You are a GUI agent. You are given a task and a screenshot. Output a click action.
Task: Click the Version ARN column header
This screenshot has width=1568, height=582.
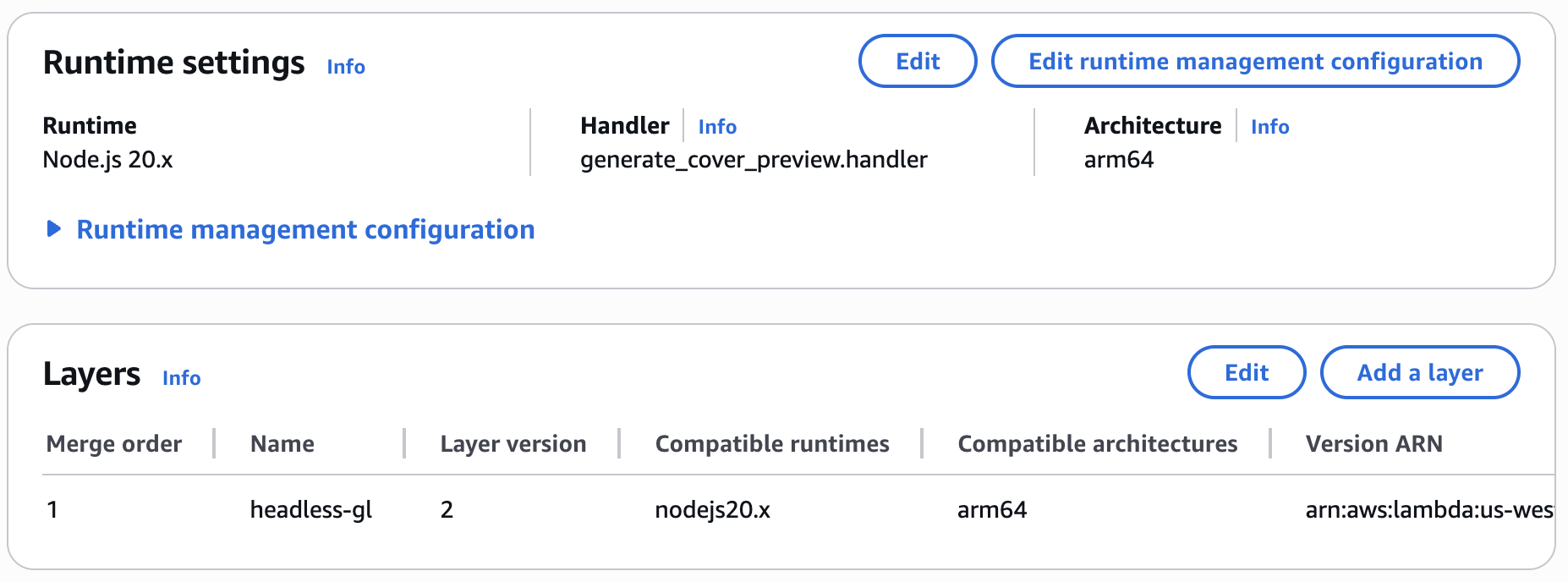click(x=1373, y=444)
